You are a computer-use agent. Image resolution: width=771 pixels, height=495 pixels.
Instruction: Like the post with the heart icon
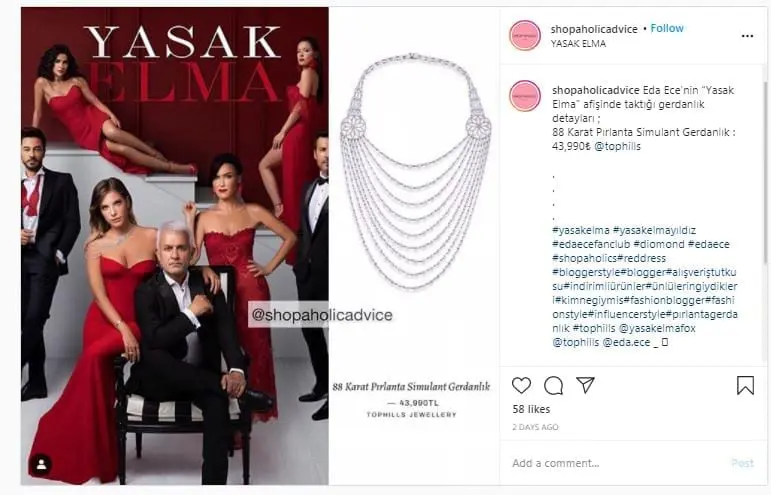click(x=521, y=385)
